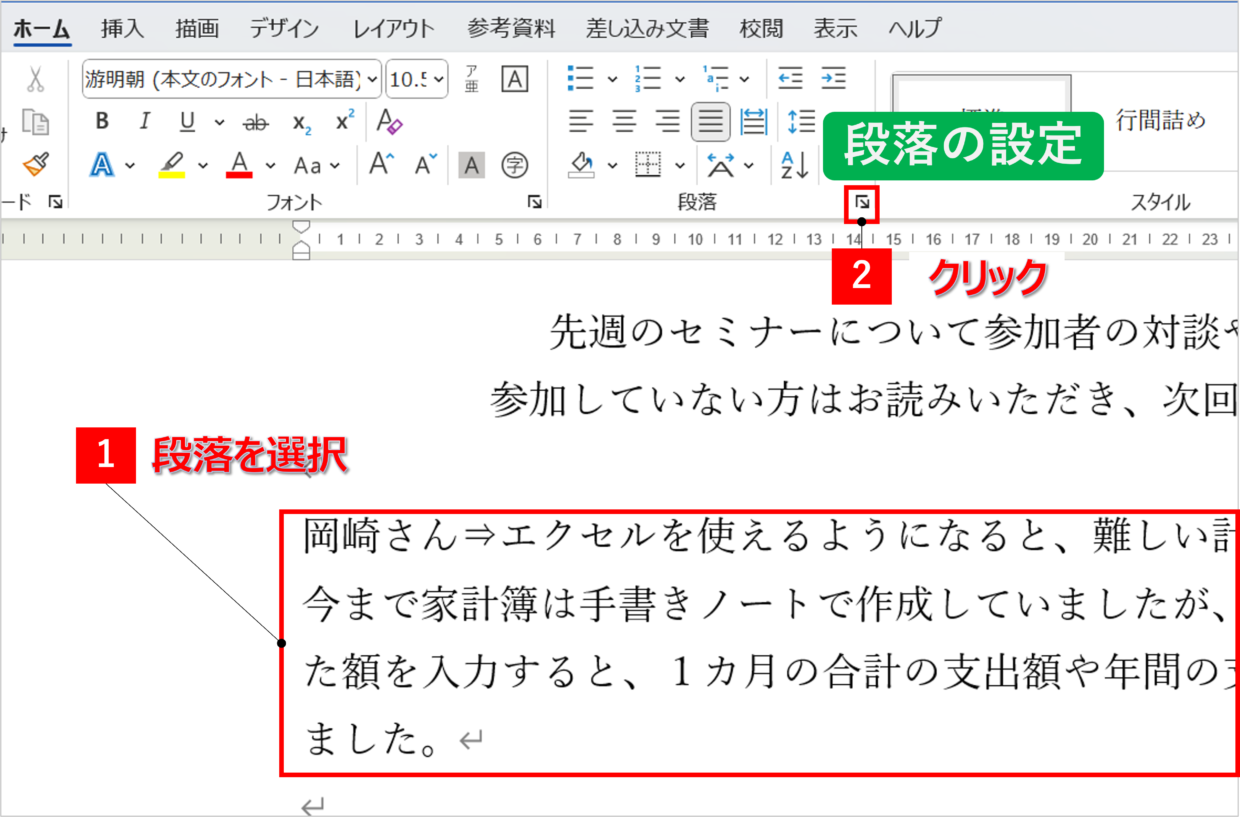The width and height of the screenshot is (1240, 817).
Task: Open paragraph settings dialog launcher
Action: pyautogui.click(x=862, y=203)
